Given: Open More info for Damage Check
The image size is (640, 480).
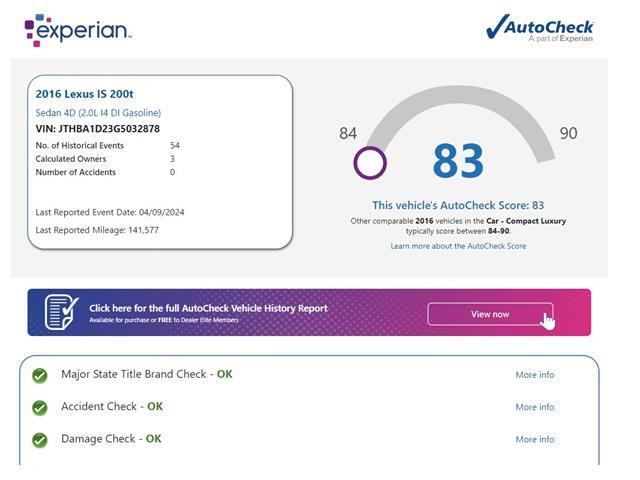Looking at the screenshot, I should click(535, 439).
